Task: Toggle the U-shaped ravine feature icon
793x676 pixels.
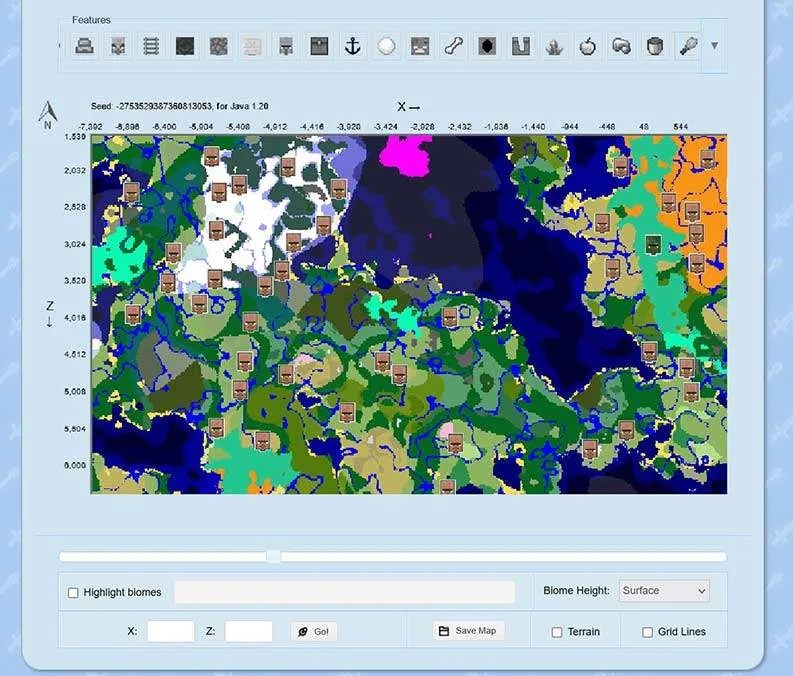Action: tap(520, 46)
